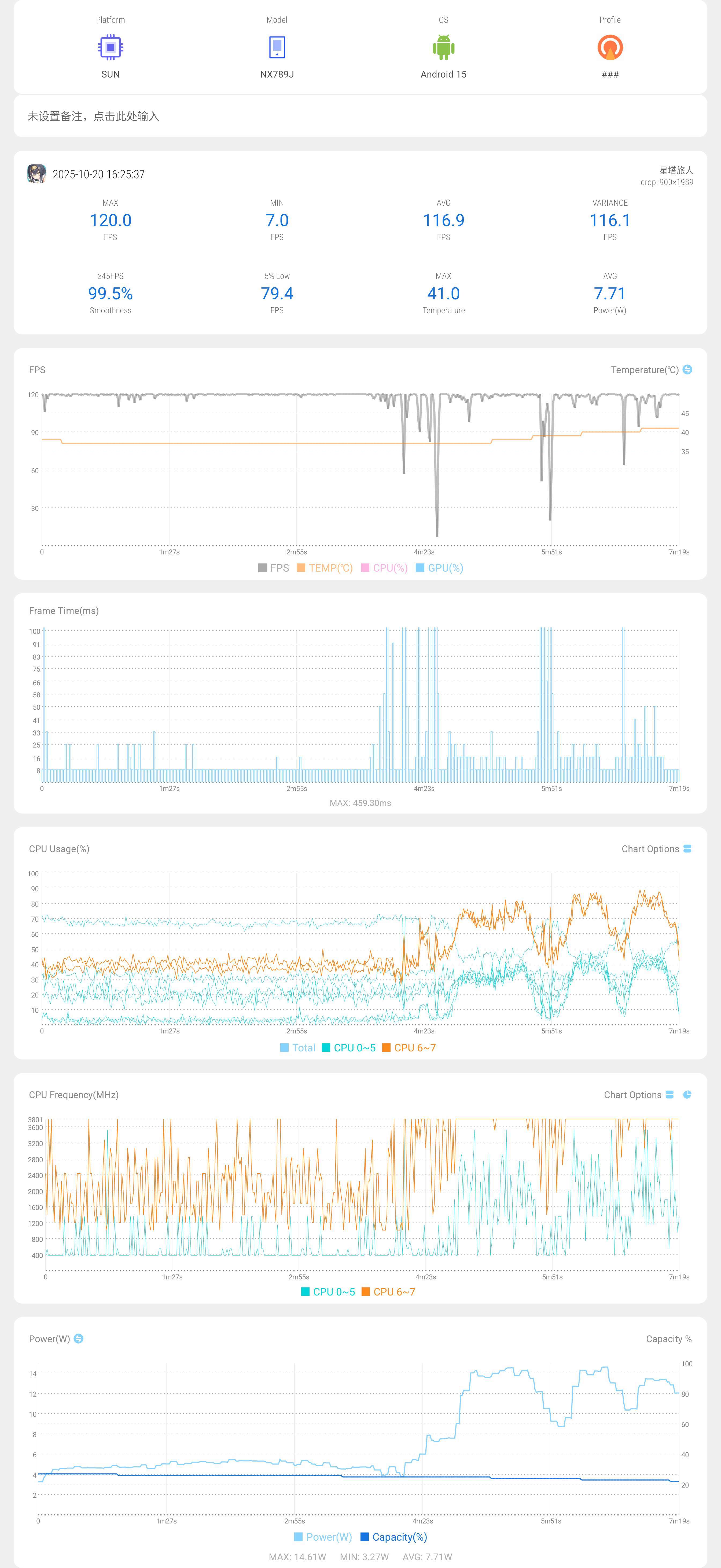Click the swap icon next to Temperature(℃)
721x1568 pixels.
click(687, 370)
